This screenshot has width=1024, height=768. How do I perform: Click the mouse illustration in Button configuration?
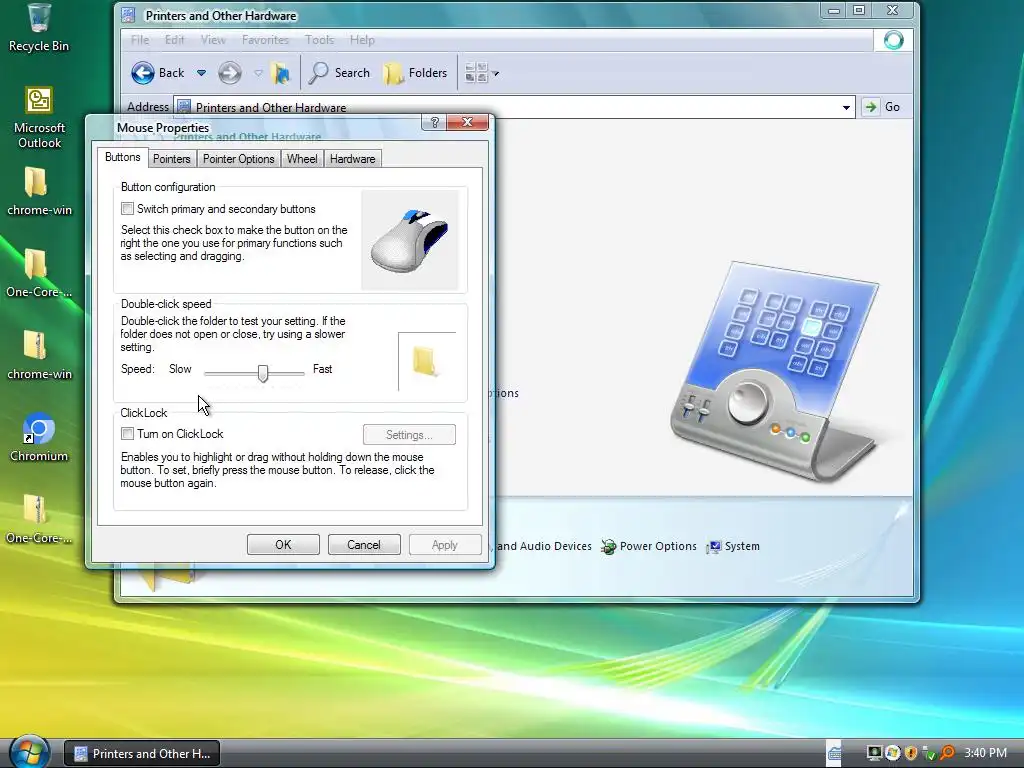tap(409, 240)
